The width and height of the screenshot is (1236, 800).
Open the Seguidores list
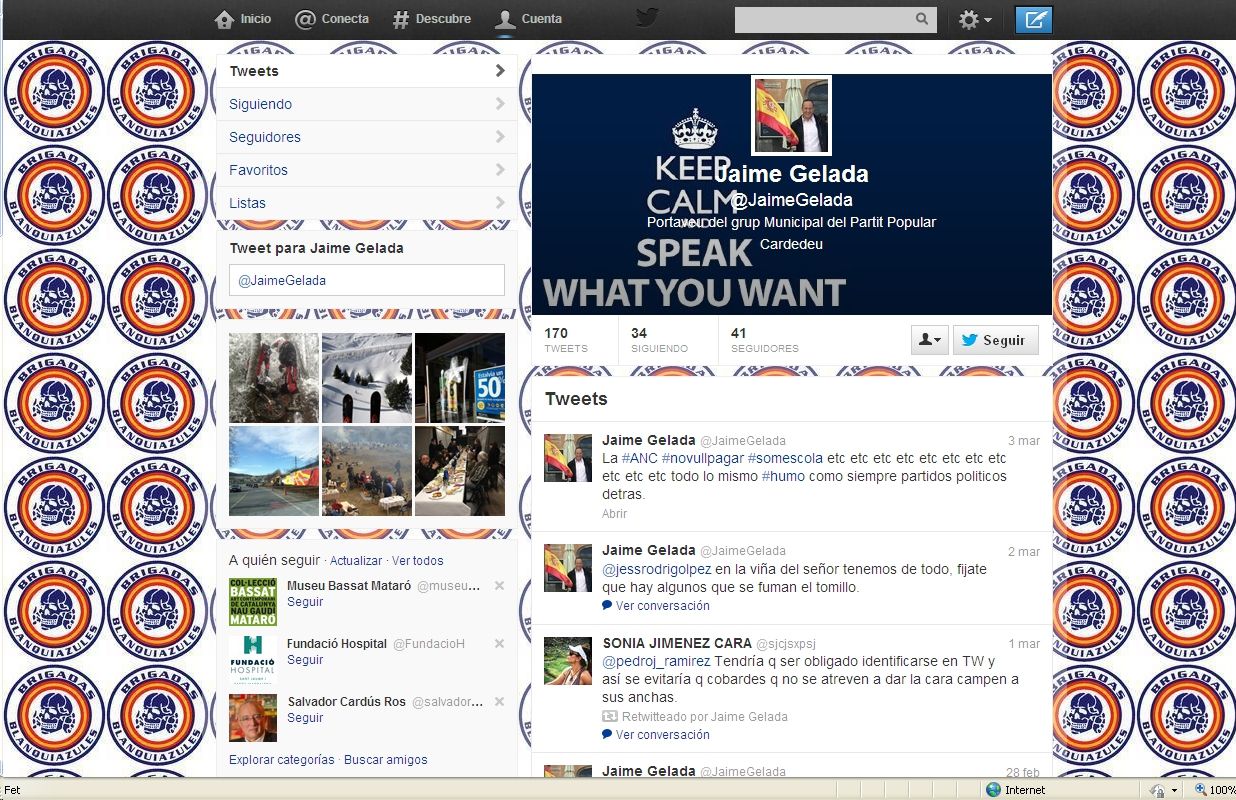(x=366, y=137)
